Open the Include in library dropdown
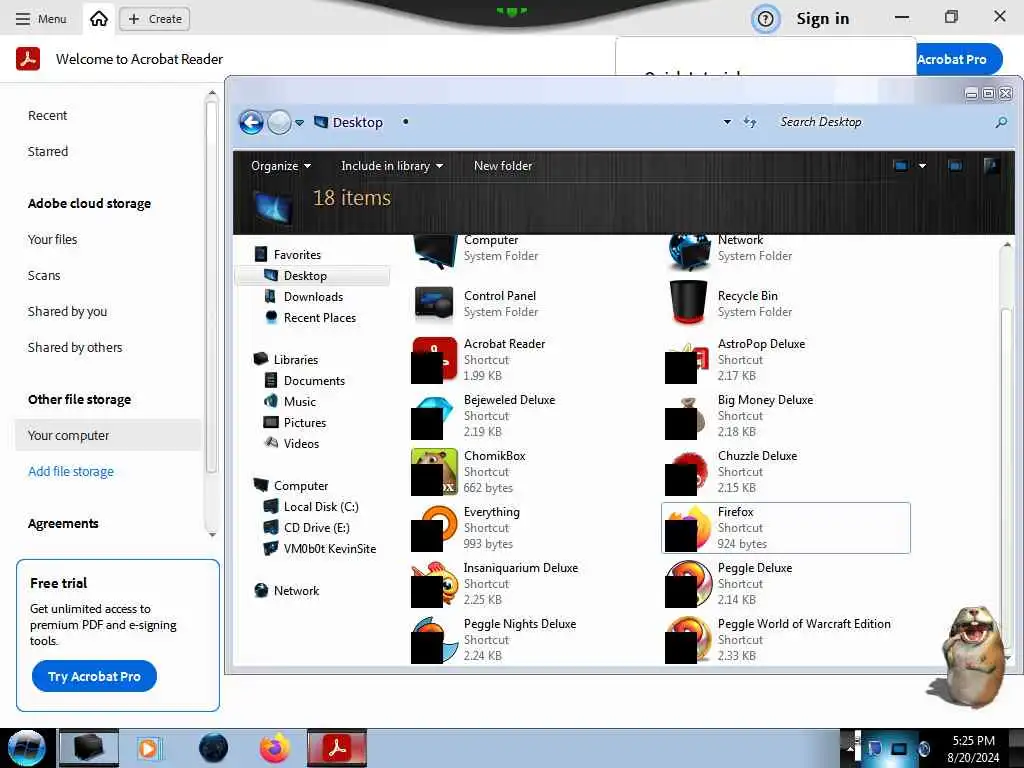1024x768 pixels. pos(392,166)
